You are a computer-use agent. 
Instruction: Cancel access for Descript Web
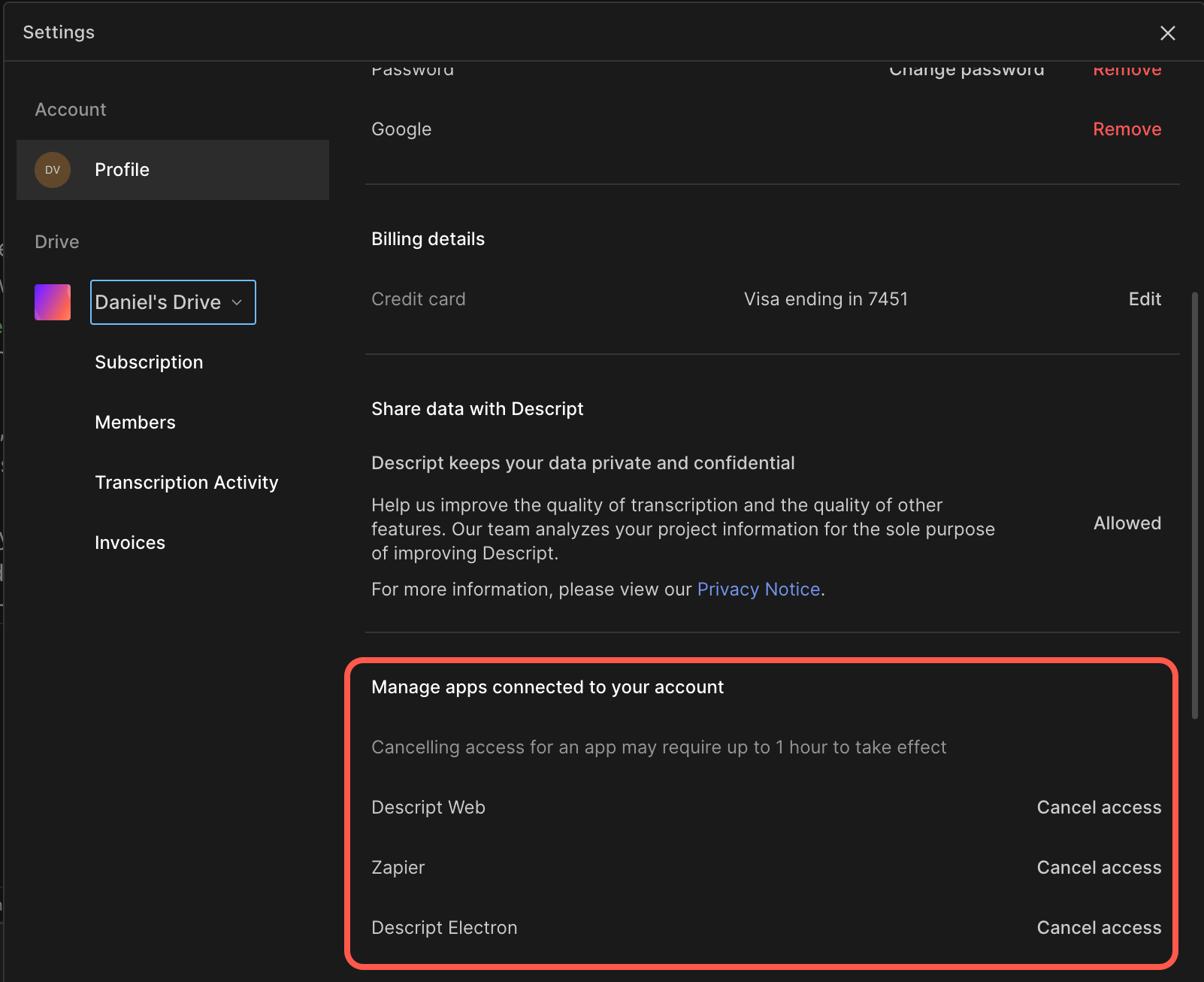click(1099, 808)
